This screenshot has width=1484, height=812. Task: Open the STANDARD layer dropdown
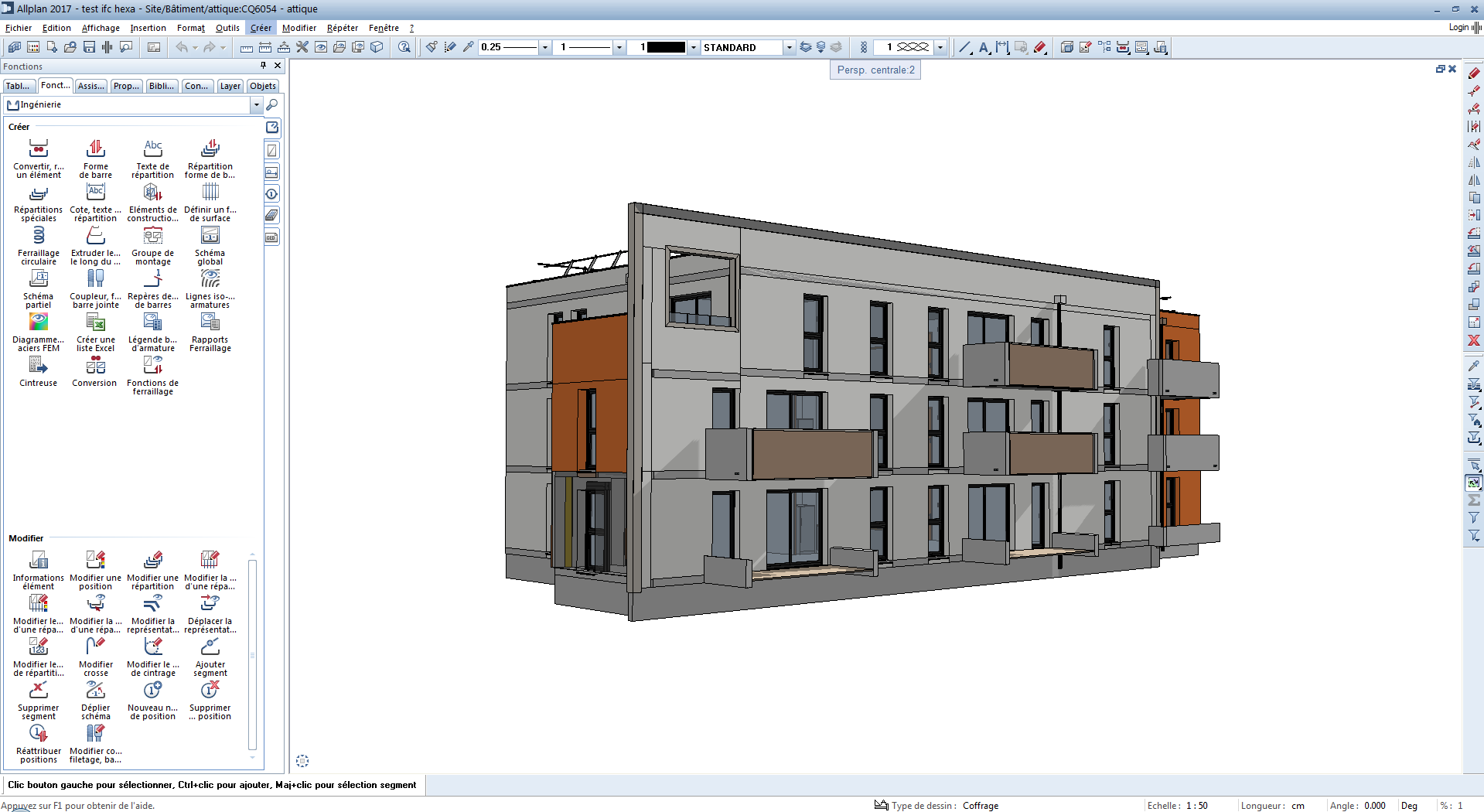[x=789, y=47]
